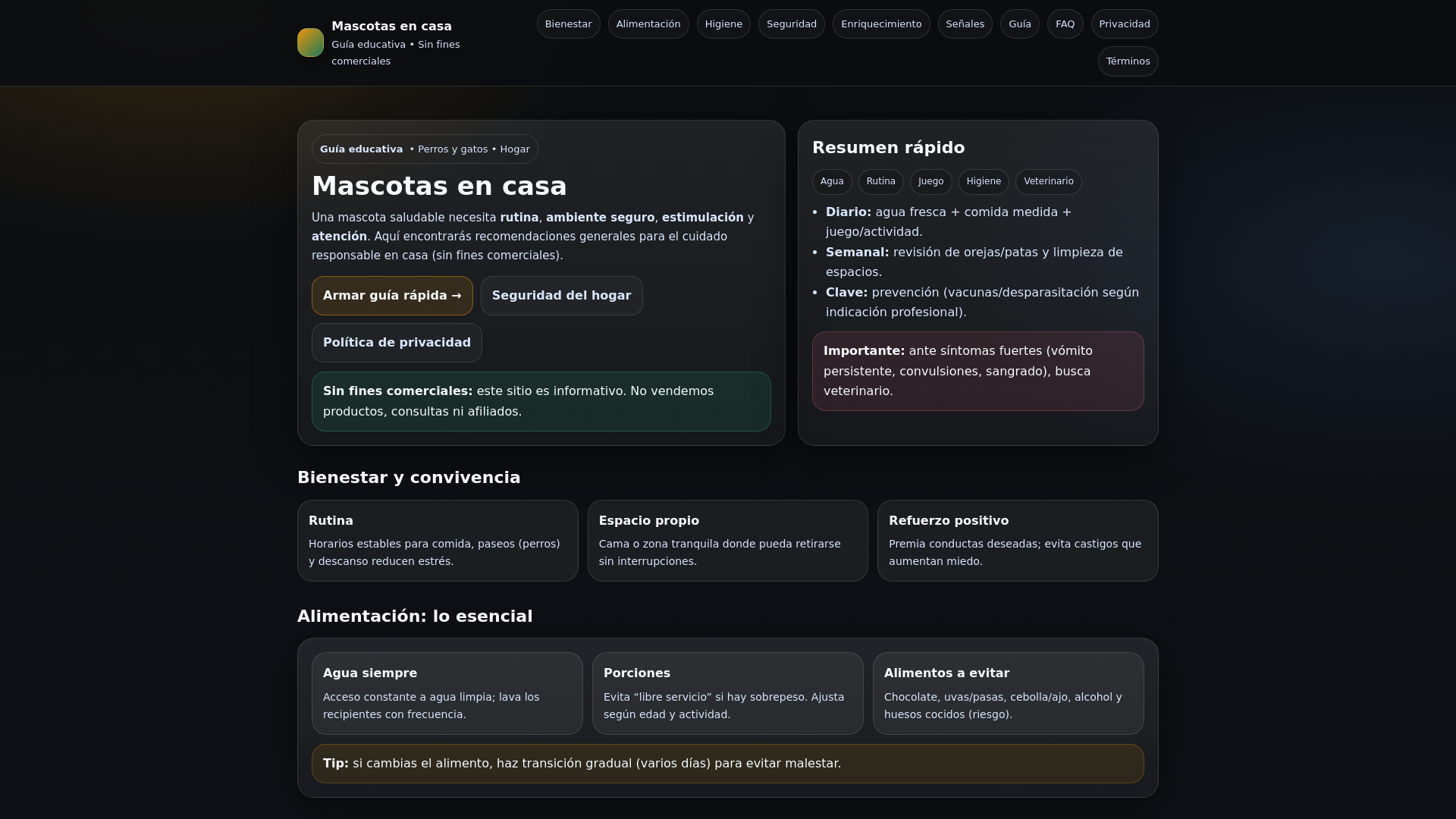
Task: Click the Mascotas en casa site title
Action: (391, 26)
